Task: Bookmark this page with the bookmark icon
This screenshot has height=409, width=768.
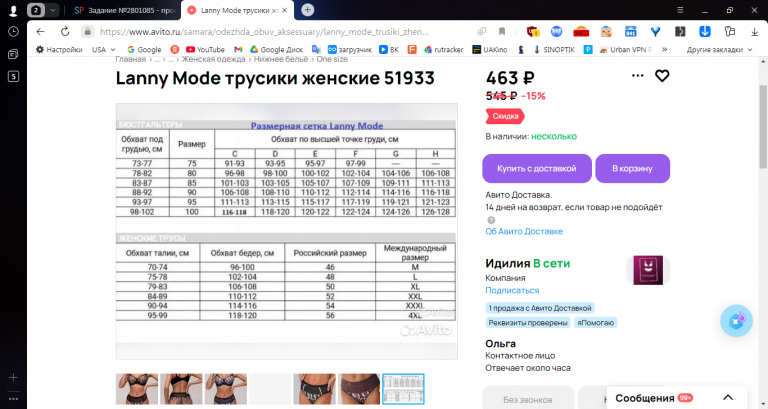Action: 502,32
